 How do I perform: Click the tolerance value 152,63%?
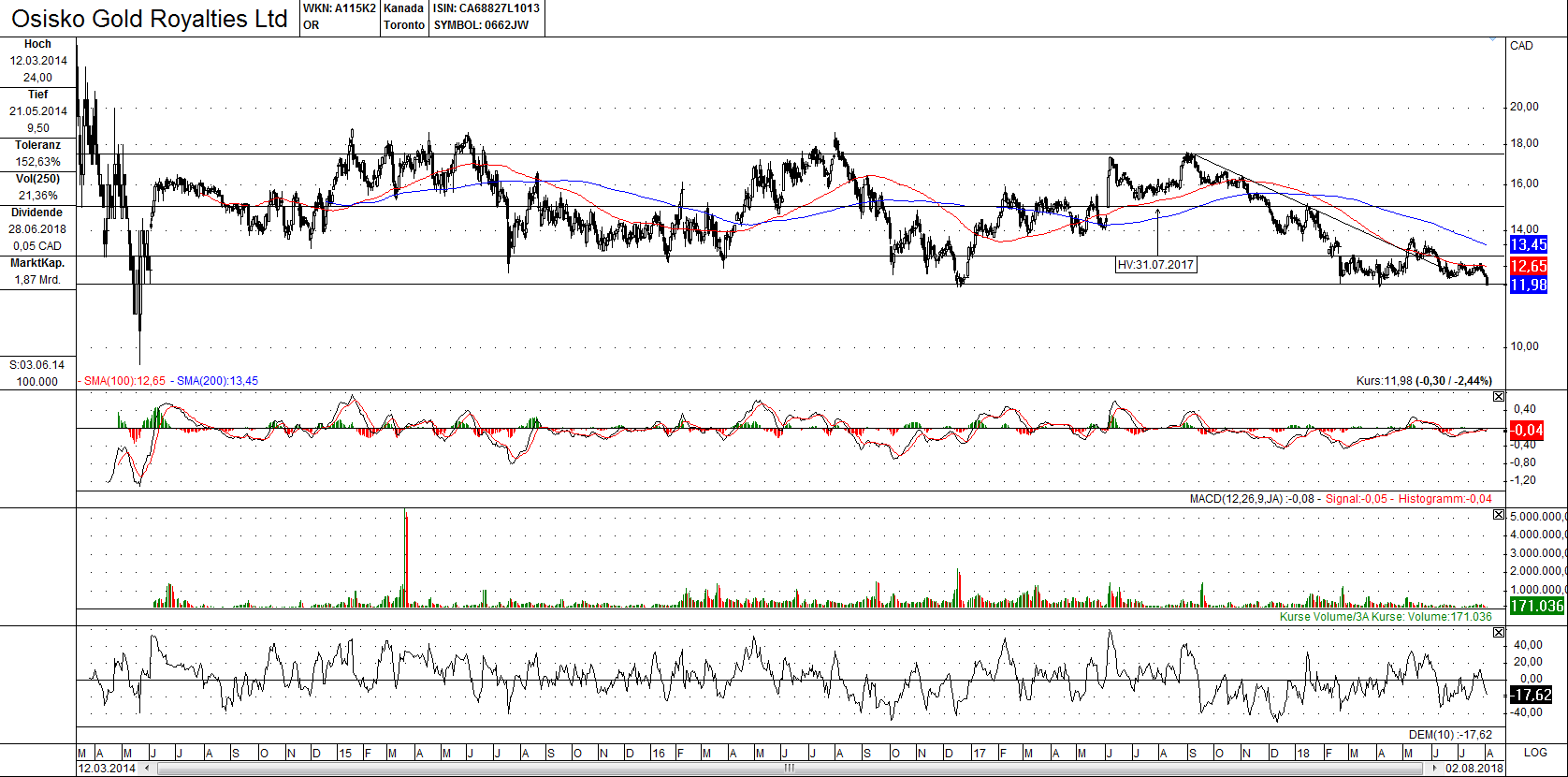point(37,162)
